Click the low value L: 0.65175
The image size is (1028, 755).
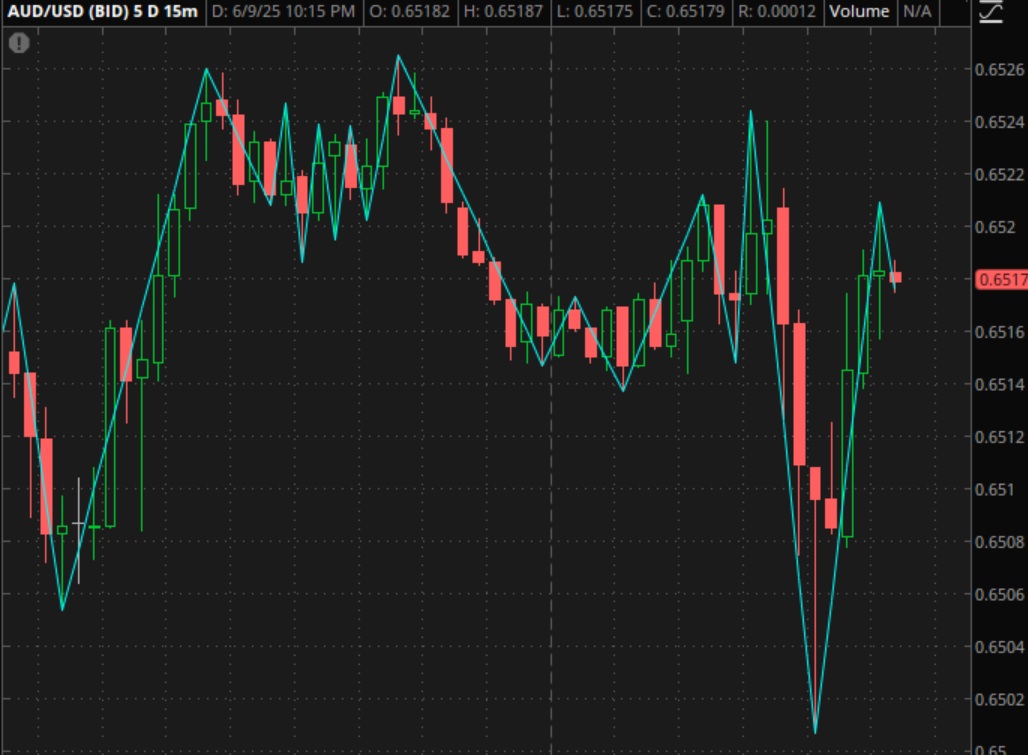pos(595,12)
